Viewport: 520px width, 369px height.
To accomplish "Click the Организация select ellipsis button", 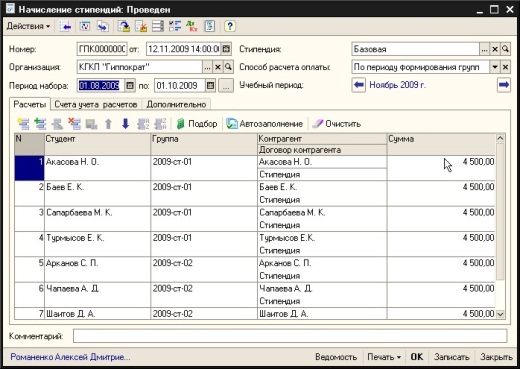I will (207, 67).
